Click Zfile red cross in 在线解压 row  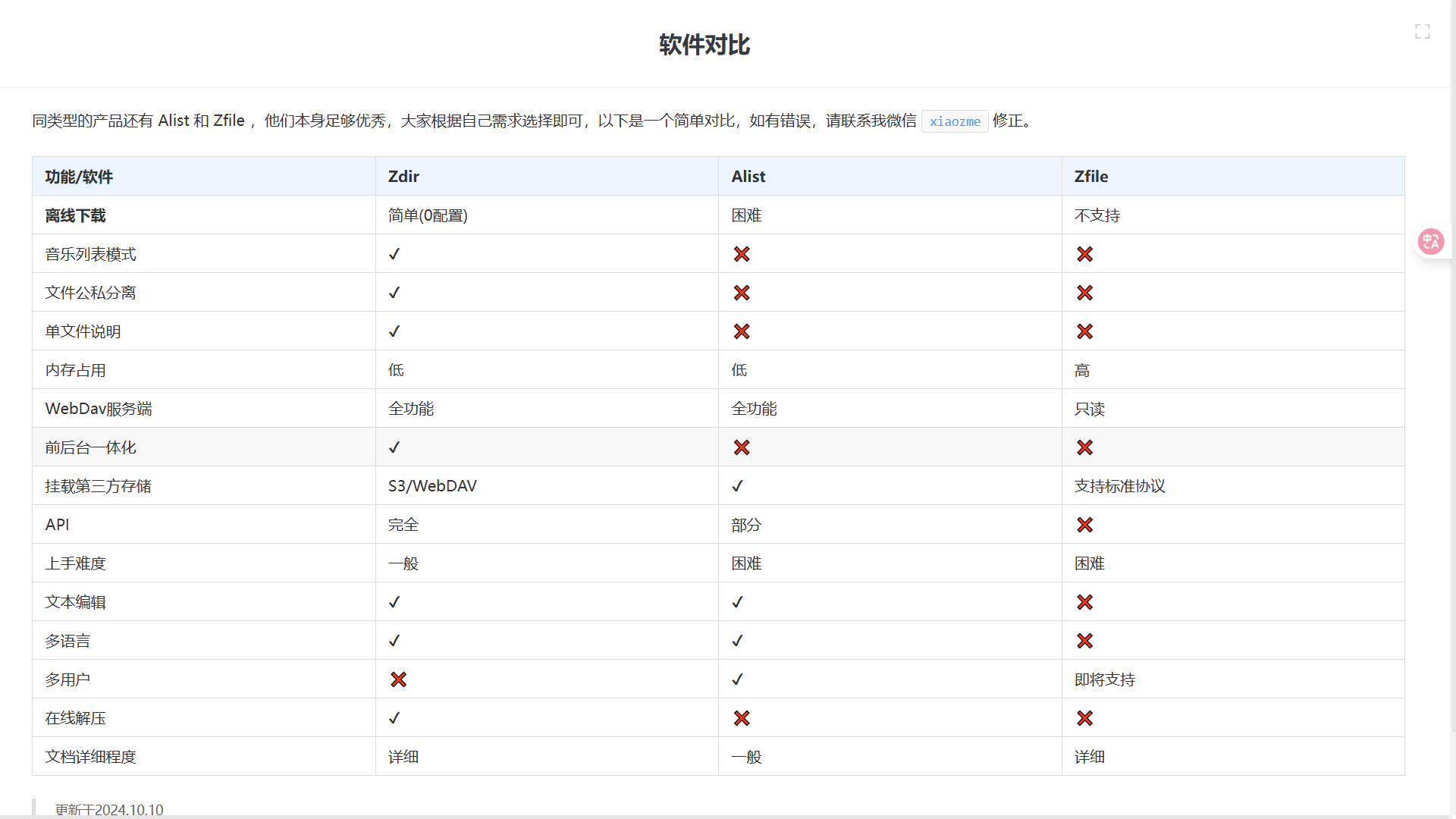click(x=1085, y=718)
